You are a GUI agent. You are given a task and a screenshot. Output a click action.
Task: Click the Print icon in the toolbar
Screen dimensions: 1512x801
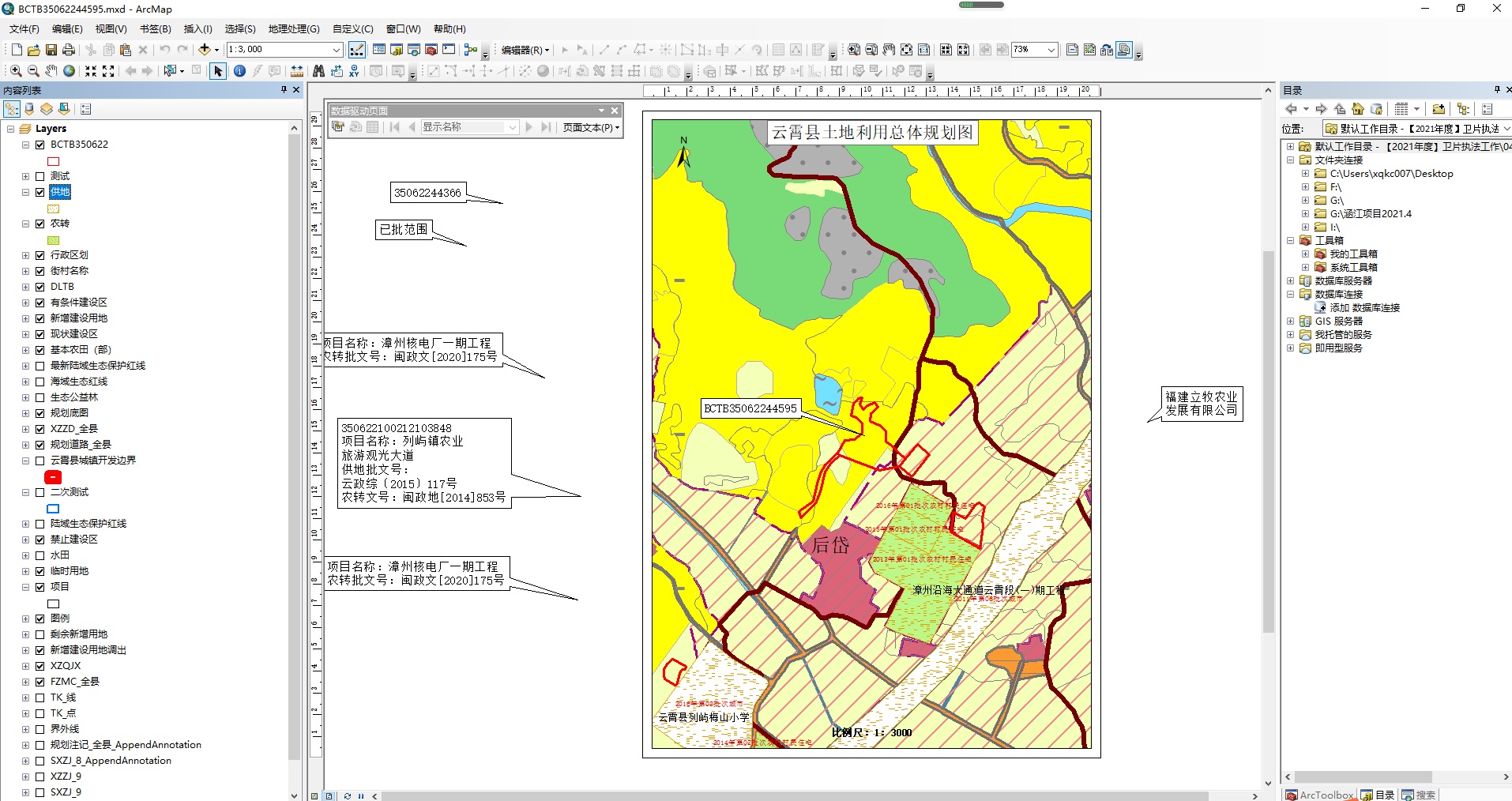tap(69, 50)
